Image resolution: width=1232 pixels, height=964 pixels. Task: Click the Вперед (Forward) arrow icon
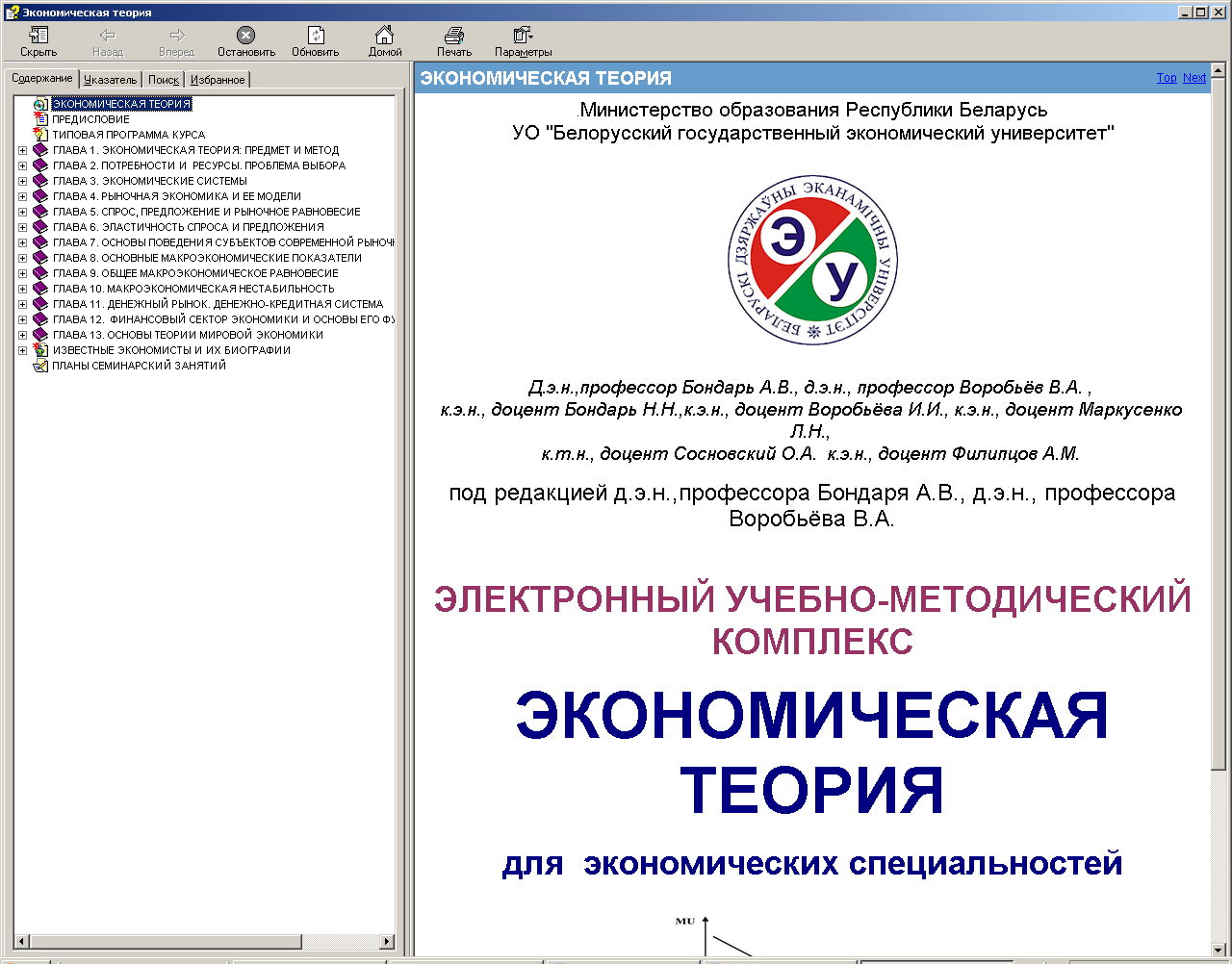coord(176,36)
